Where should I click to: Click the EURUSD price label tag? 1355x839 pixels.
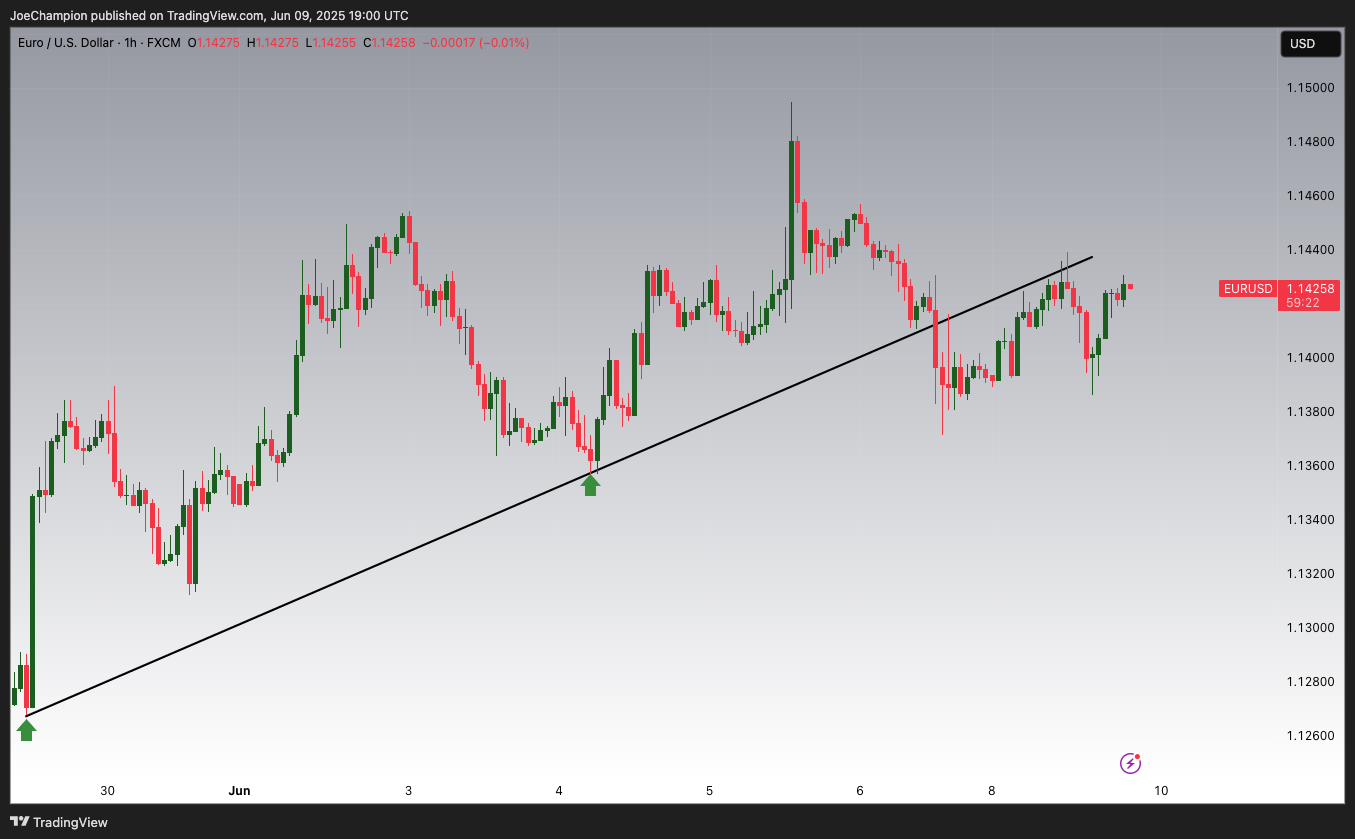pos(1248,289)
